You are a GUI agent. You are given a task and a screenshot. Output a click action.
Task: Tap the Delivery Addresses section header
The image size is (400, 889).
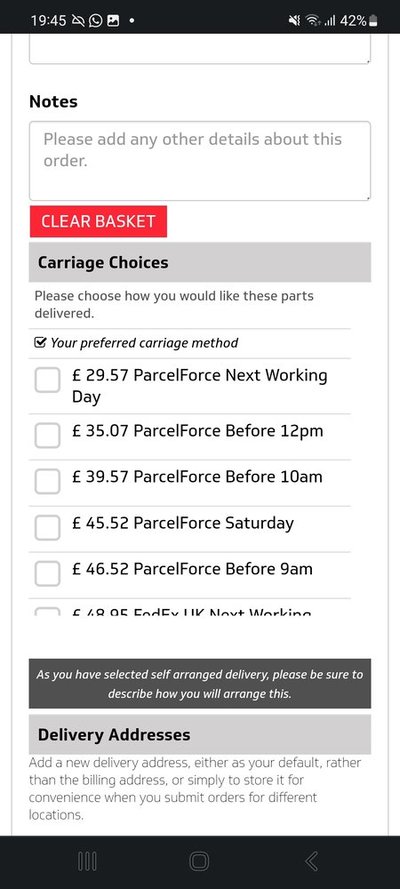(200, 734)
